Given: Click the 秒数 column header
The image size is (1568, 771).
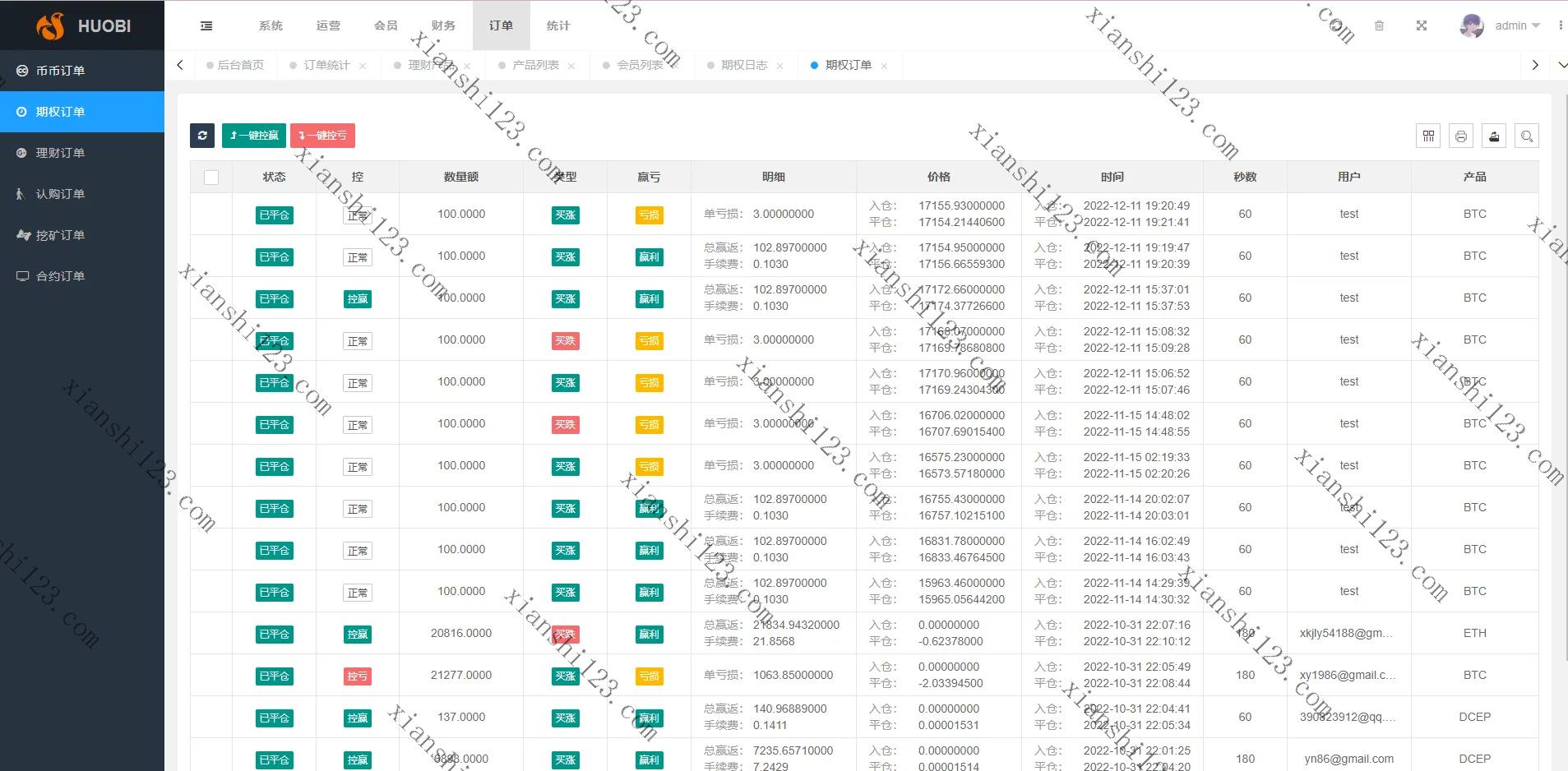Looking at the screenshot, I should point(1246,177).
